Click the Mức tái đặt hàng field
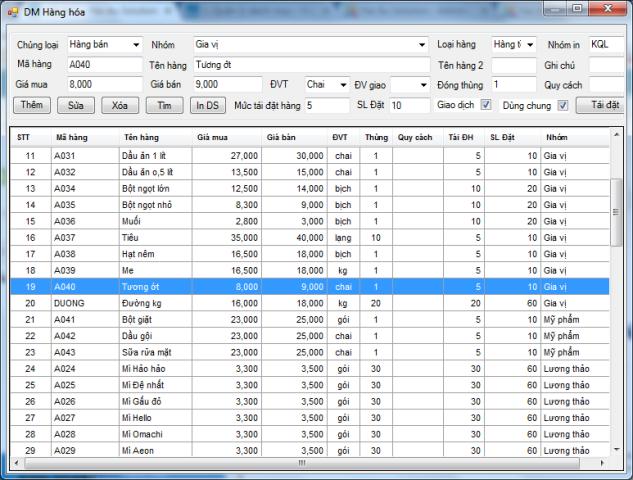 [x=327, y=105]
